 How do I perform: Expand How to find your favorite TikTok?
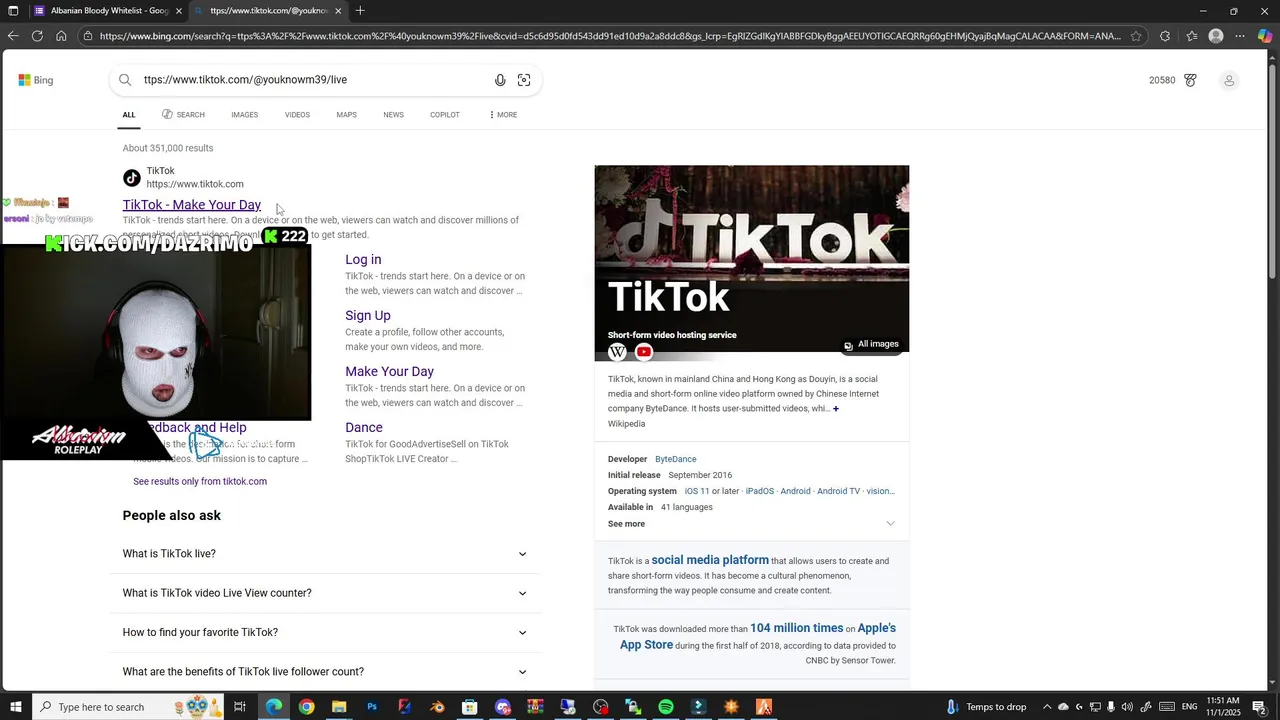pyautogui.click(x=325, y=632)
